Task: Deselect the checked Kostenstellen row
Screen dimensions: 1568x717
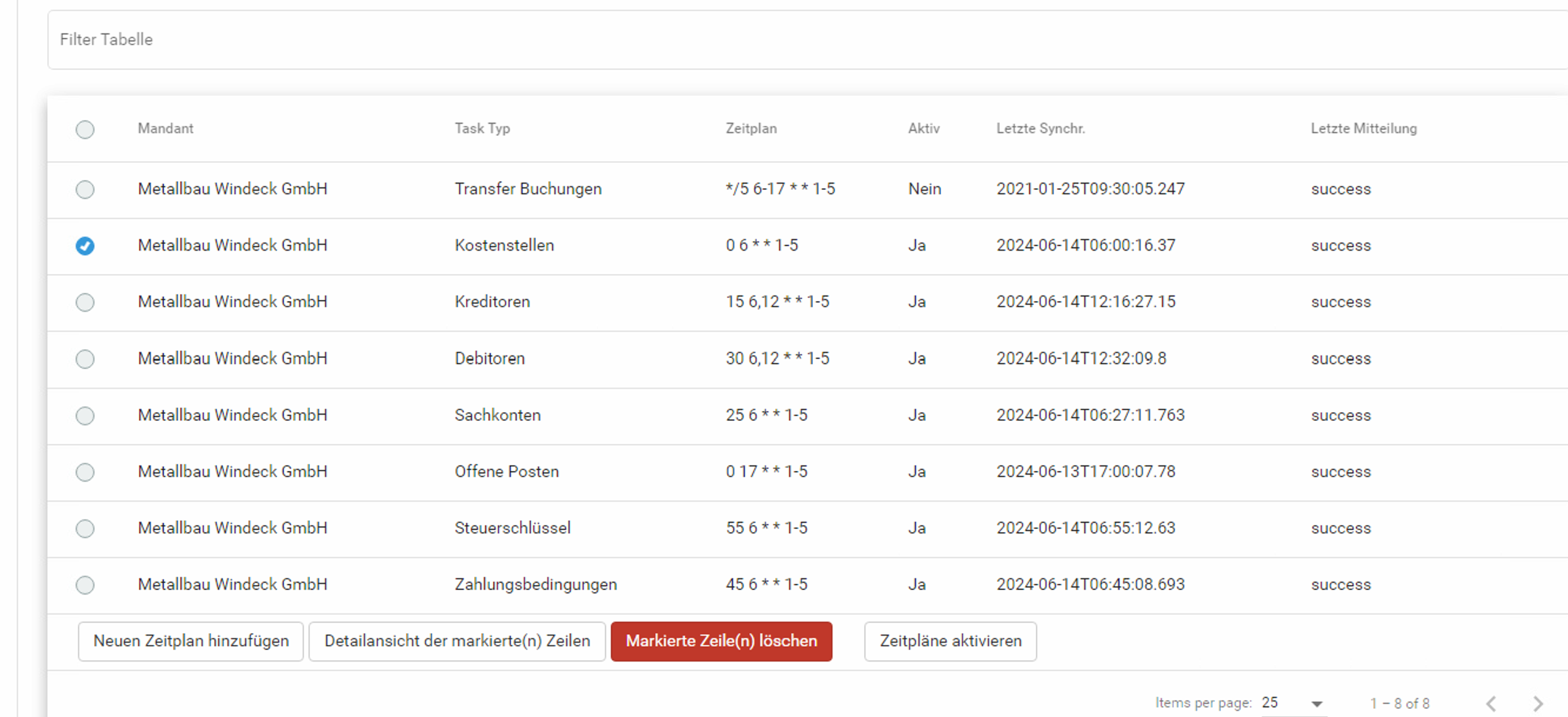Action: (85, 246)
